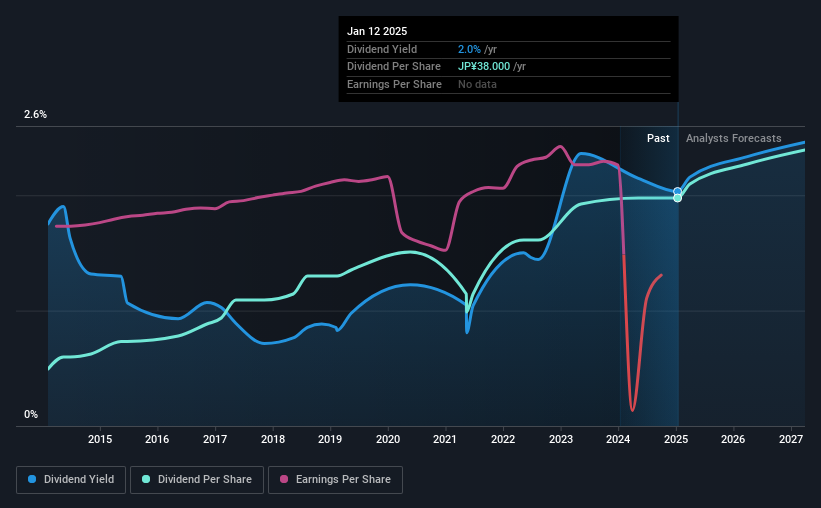Click the Past region label
The width and height of the screenshot is (821, 508).
pyautogui.click(x=658, y=138)
